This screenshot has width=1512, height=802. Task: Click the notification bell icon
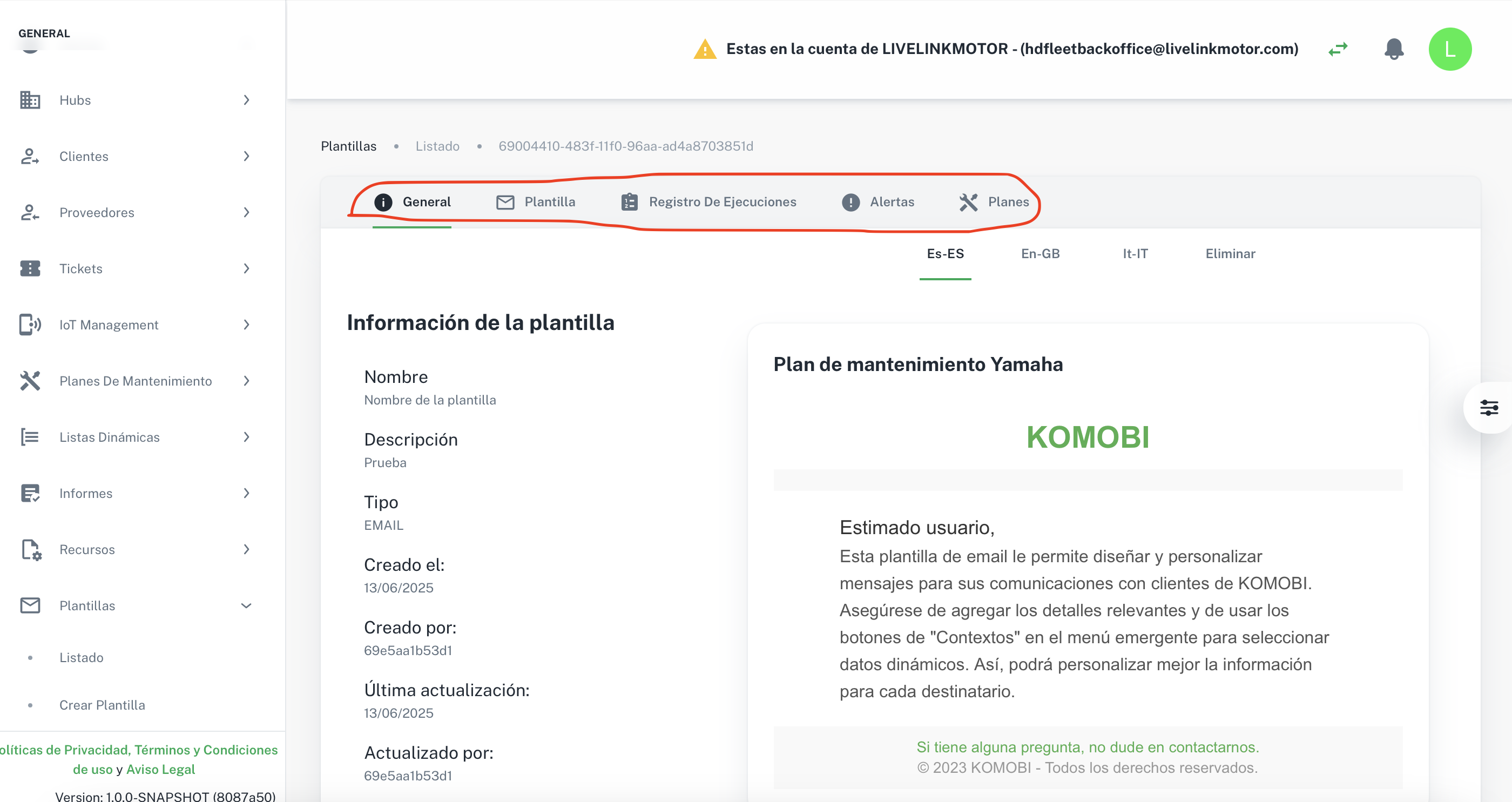1393,49
